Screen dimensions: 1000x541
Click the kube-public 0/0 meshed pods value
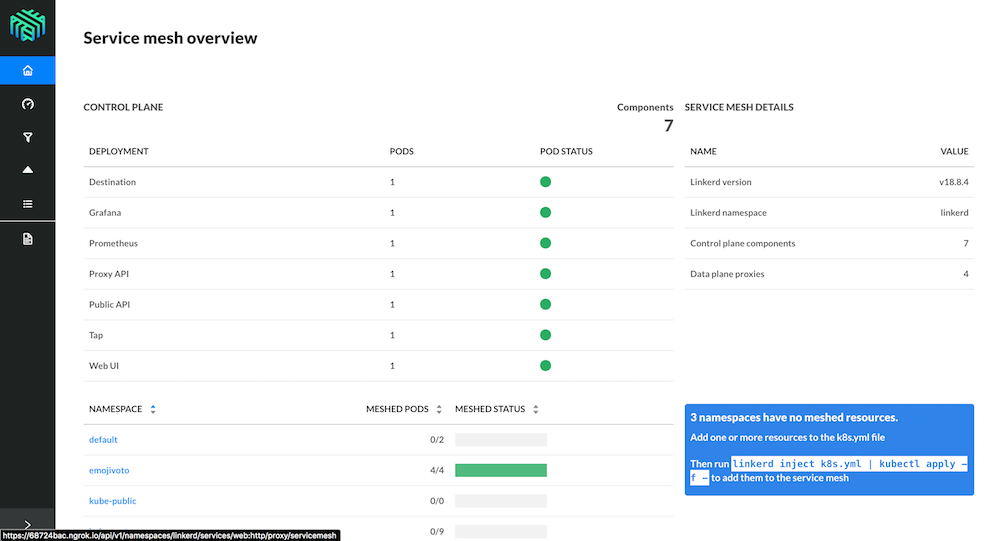tap(437, 501)
